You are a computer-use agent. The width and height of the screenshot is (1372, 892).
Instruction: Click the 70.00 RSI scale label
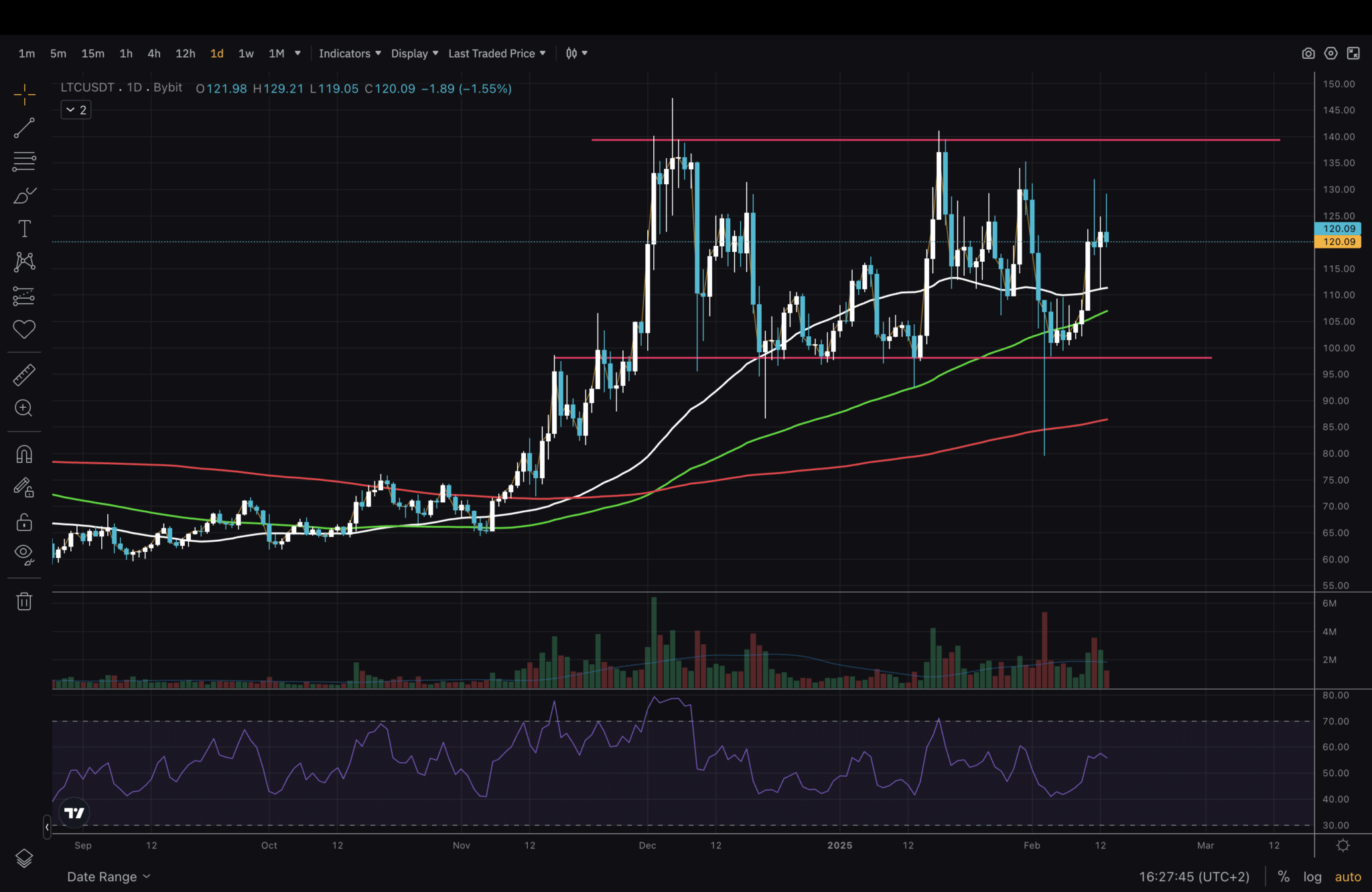[x=1336, y=721]
